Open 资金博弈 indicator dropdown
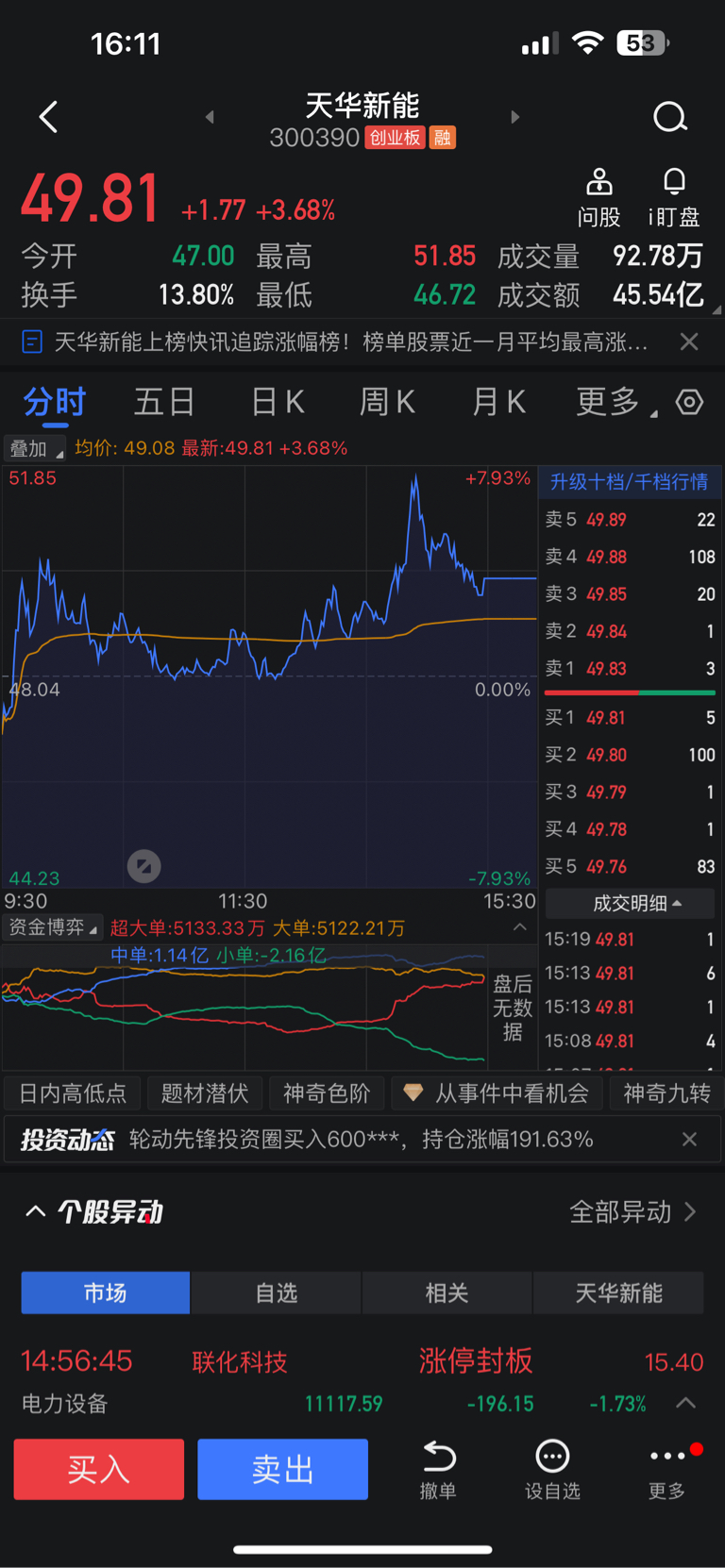Image resolution: width=725 pixels, height=1568 pixels. [x=52, y=927]
